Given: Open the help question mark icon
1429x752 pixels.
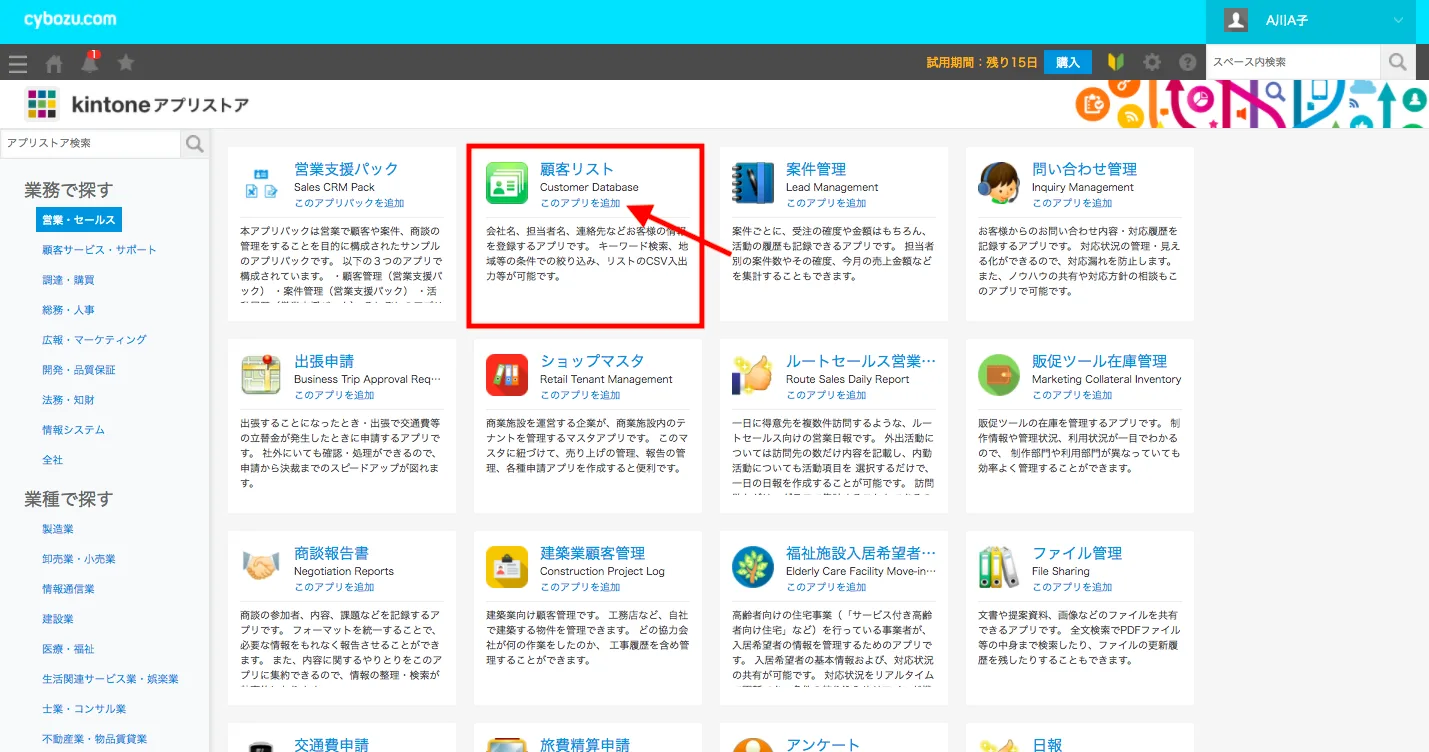Looking at the screenshot, I should coord(1187,62).
